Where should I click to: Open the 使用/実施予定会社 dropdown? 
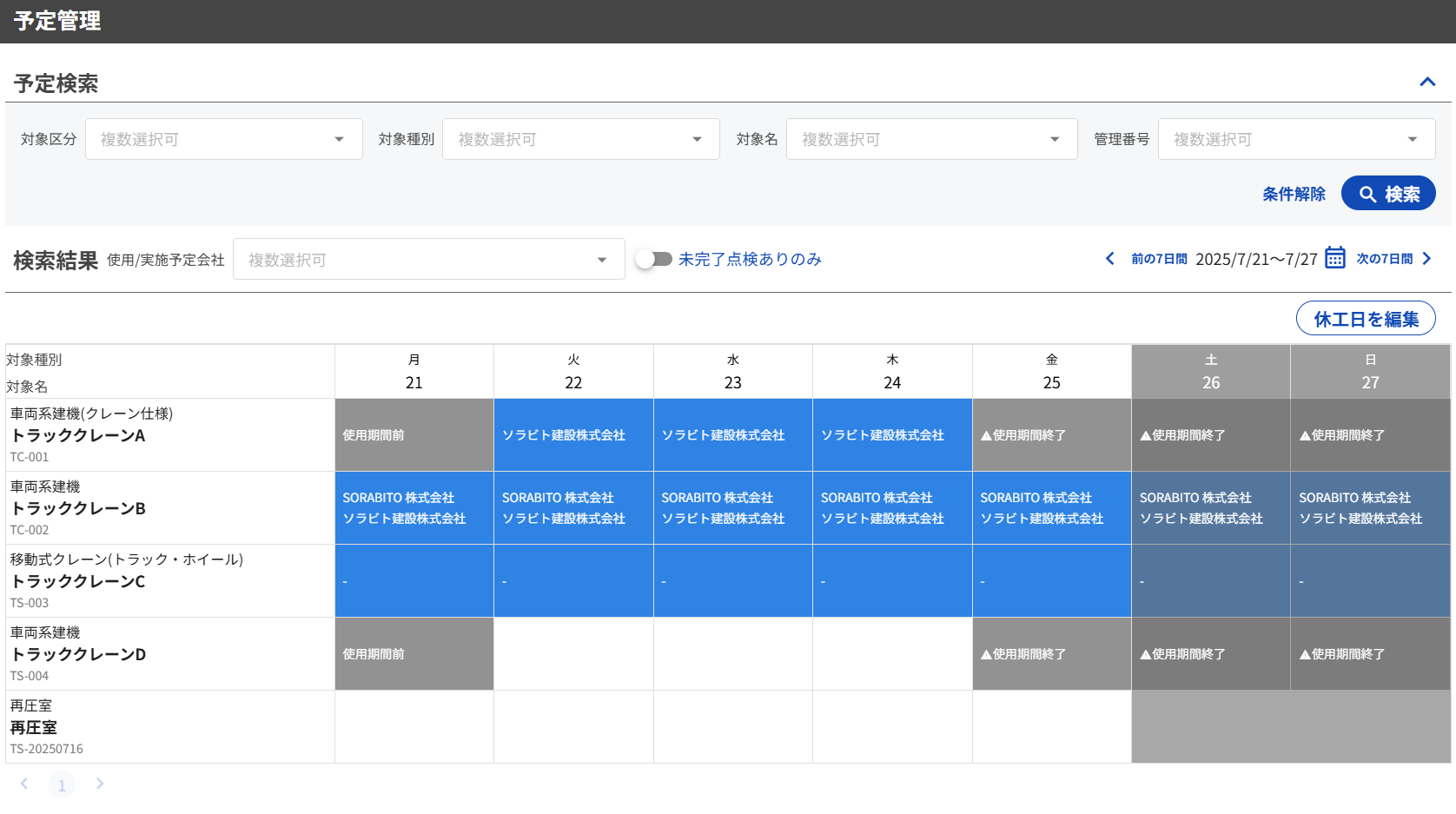428,260
